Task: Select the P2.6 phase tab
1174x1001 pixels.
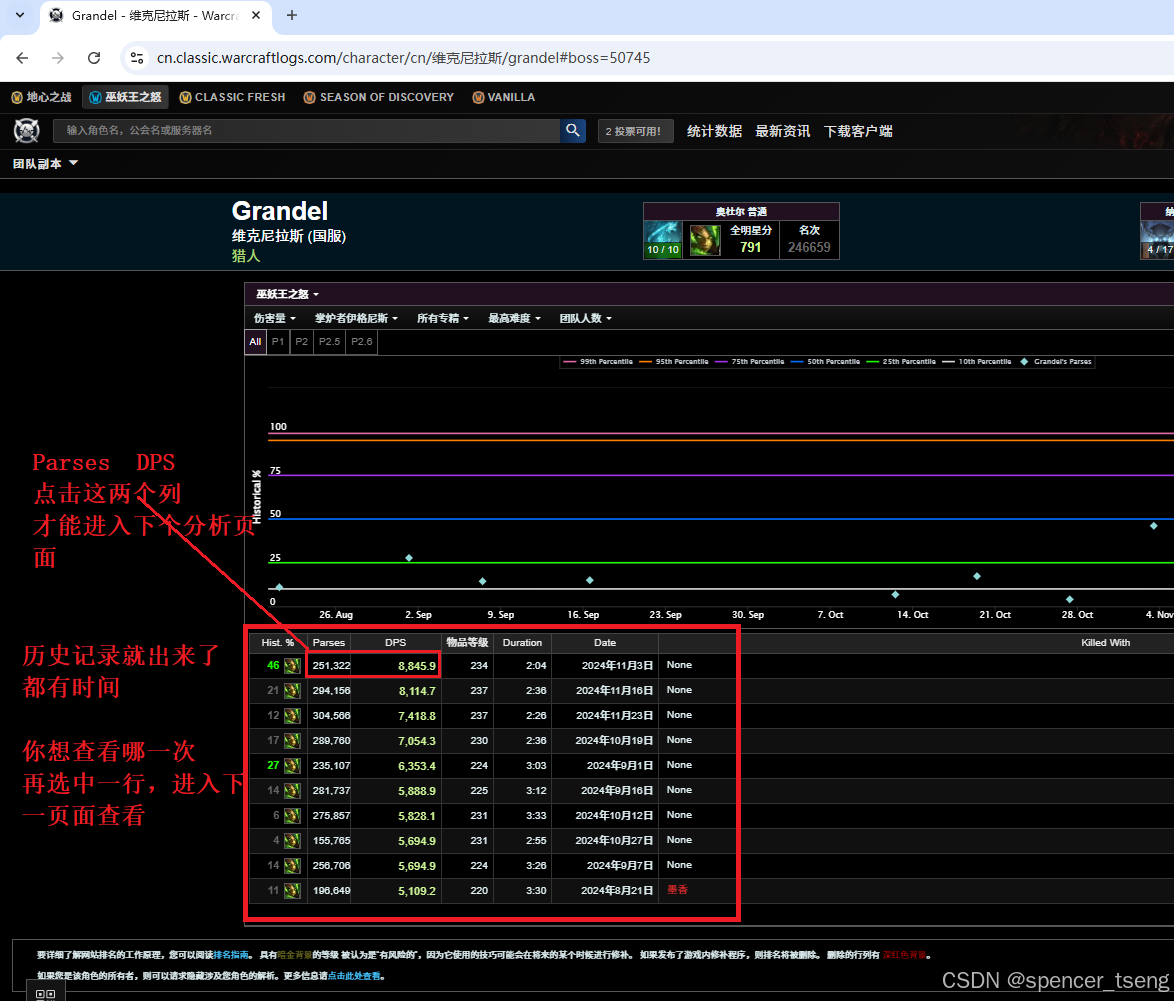Action: tap(362, 342)
